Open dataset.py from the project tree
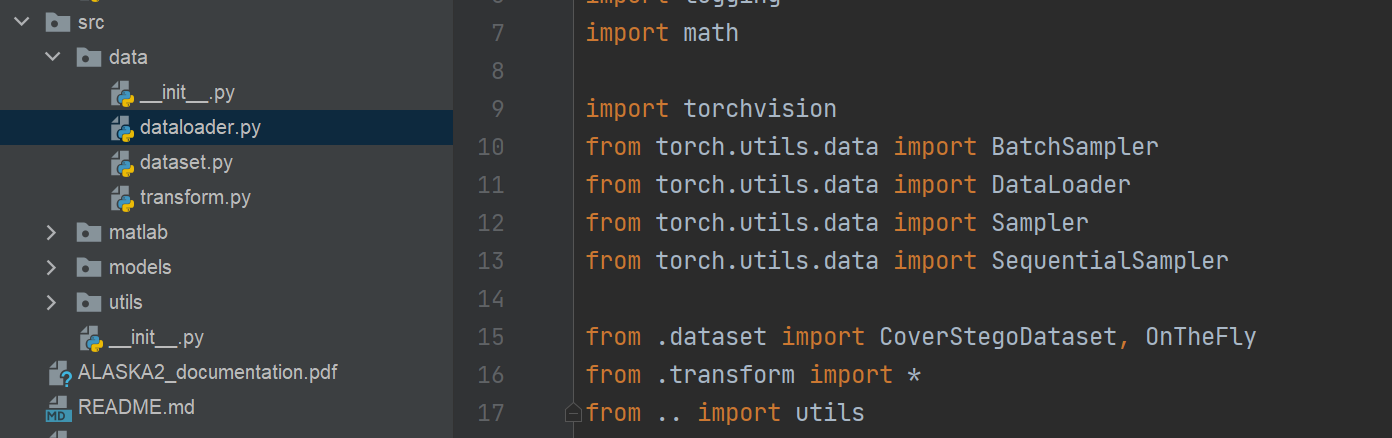This screenshot has height=438, width=1392. pos(186,163)
